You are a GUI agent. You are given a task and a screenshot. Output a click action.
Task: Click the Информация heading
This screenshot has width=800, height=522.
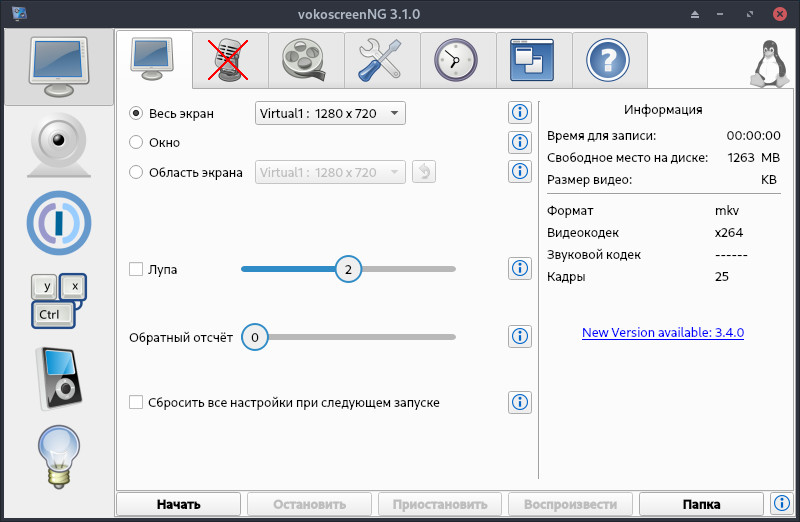(663, 110)
